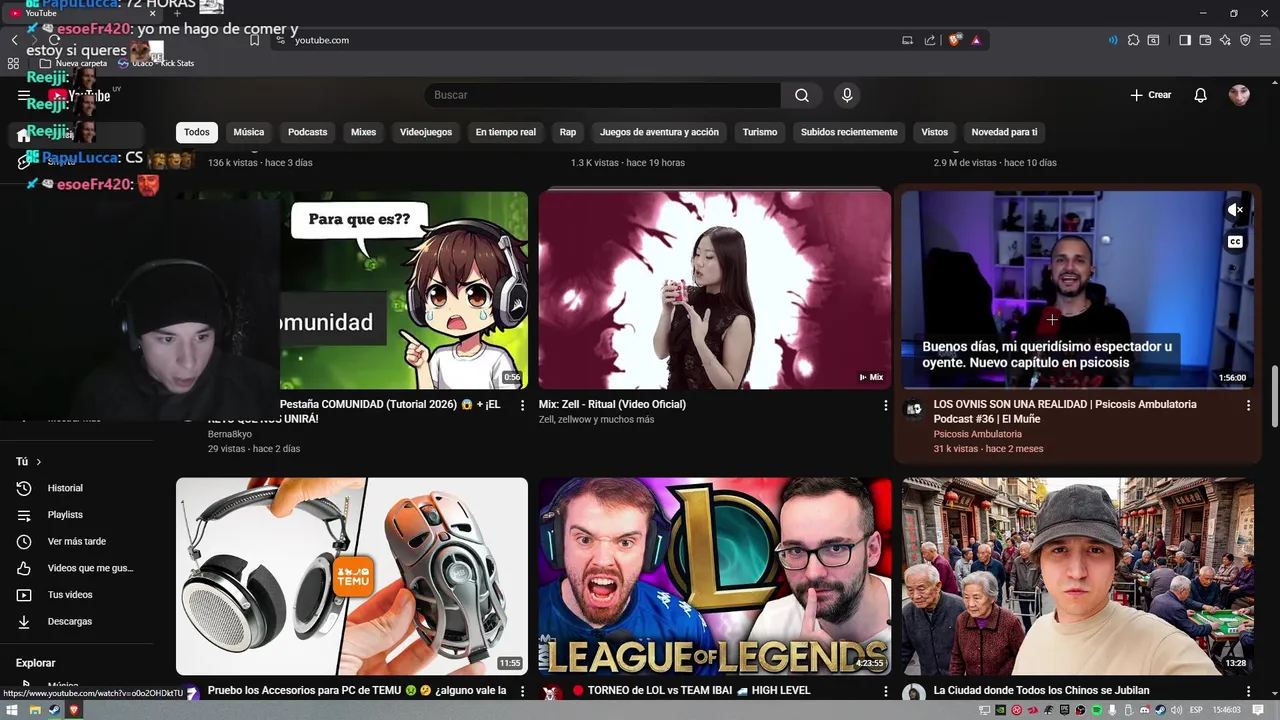
Task: Select the Turismo filter chip
Action: coord(760,132)
